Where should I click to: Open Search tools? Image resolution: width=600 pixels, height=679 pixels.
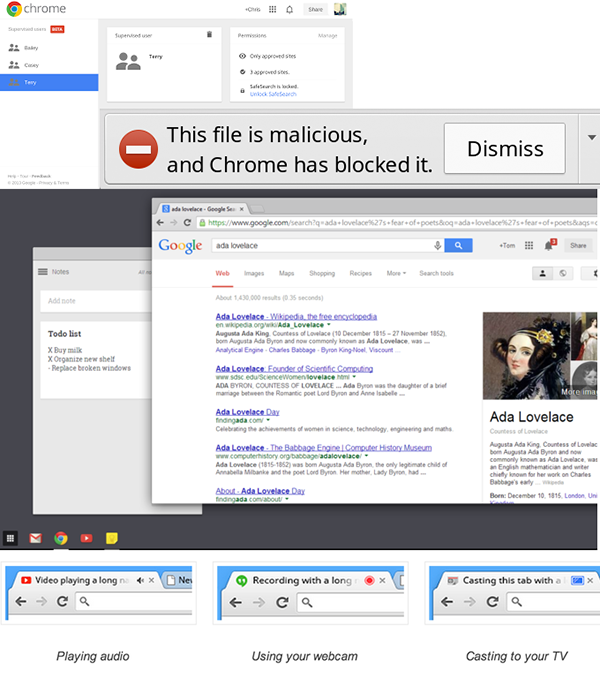click(436, 273)
